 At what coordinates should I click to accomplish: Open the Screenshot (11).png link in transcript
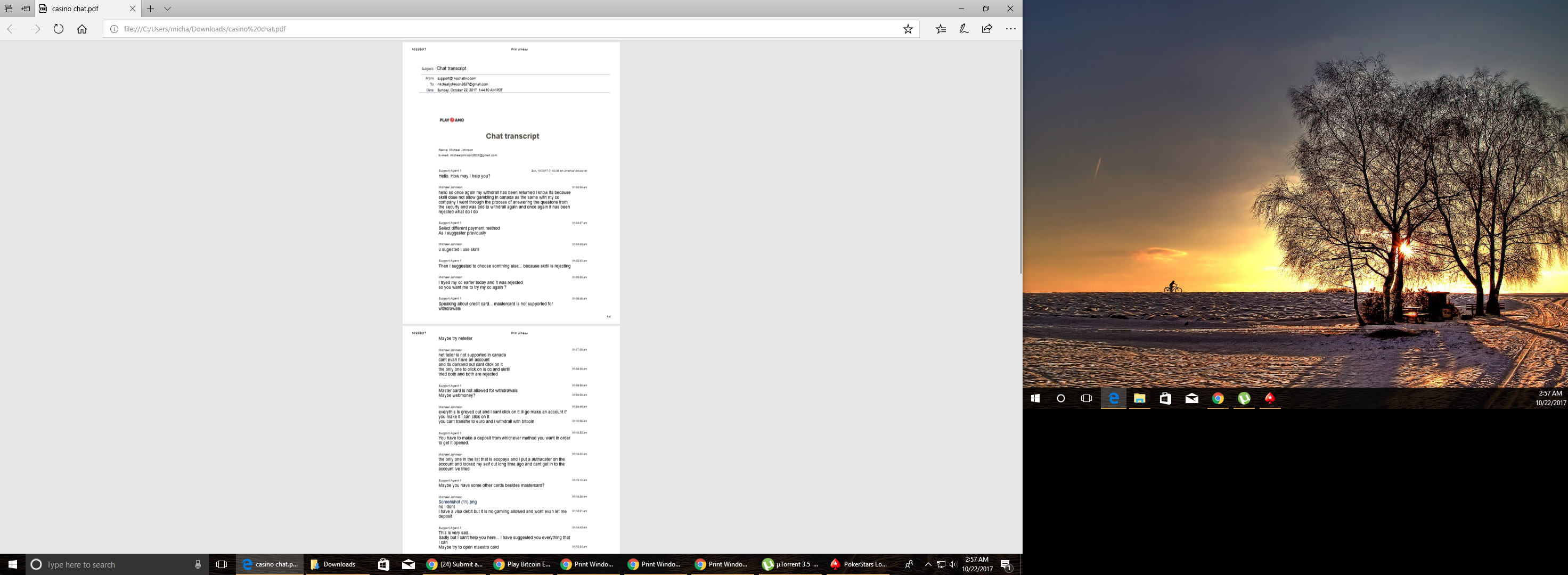[x=457, y=502]
